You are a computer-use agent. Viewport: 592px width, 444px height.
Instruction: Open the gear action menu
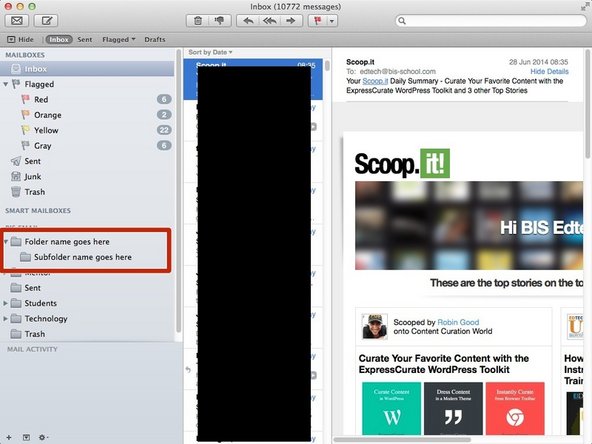[43, 437]
